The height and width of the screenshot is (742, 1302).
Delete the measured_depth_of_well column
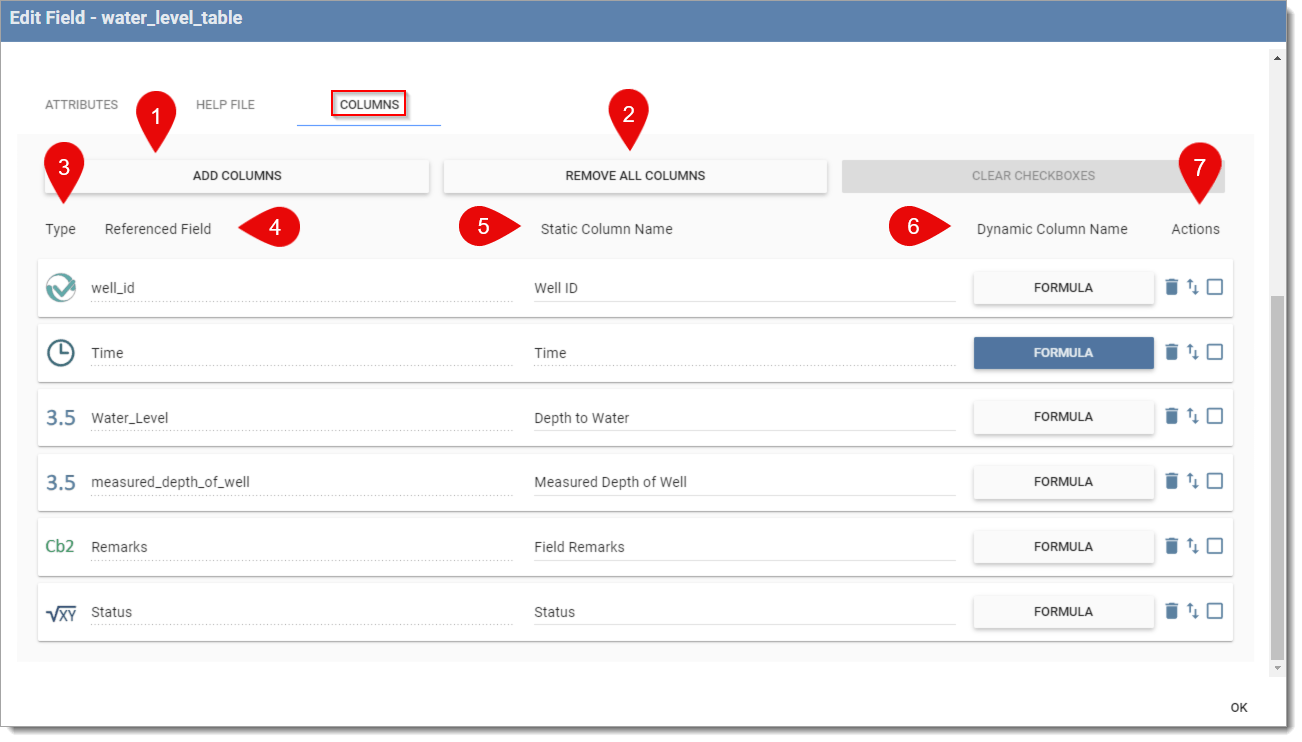point(1172,481)
